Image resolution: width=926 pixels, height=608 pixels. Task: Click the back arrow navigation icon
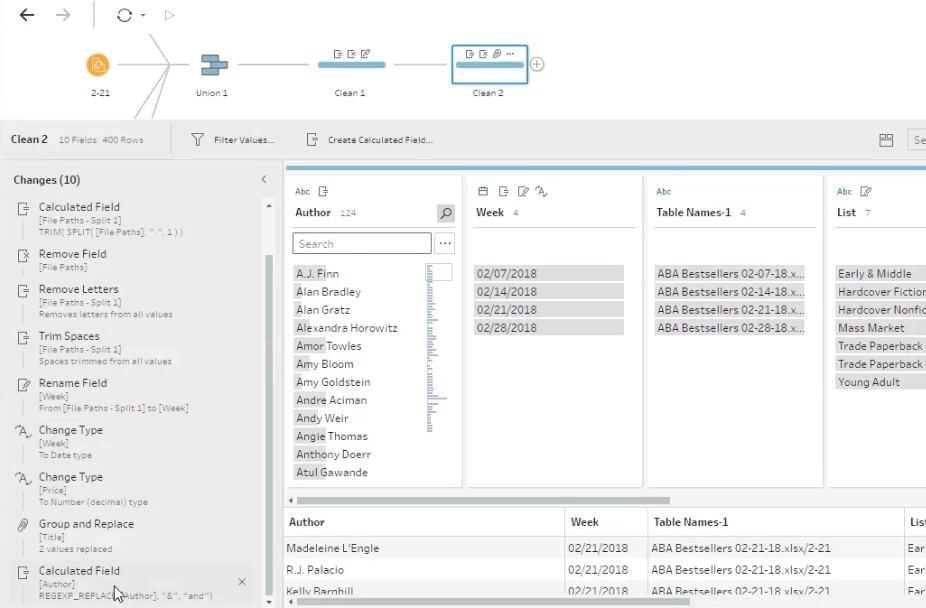click(x=27, y=15)
